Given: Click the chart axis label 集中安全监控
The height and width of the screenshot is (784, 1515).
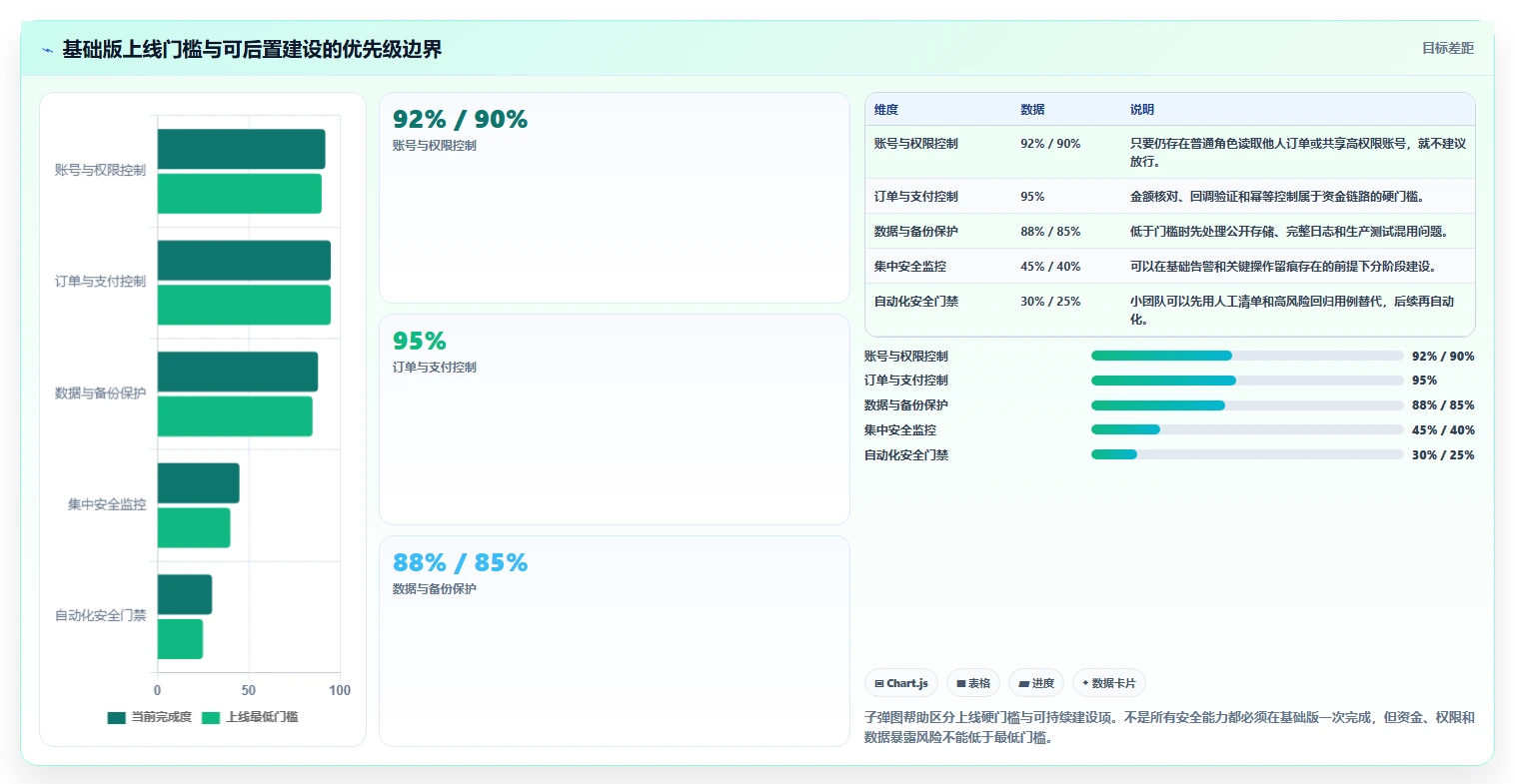Looking at the screenshot, I should tap(107, 505).
